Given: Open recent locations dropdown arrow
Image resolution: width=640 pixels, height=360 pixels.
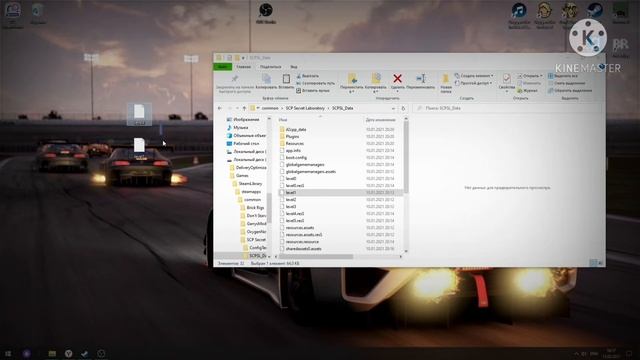Looking at the screenshot, I should click(x=237, y=108).
